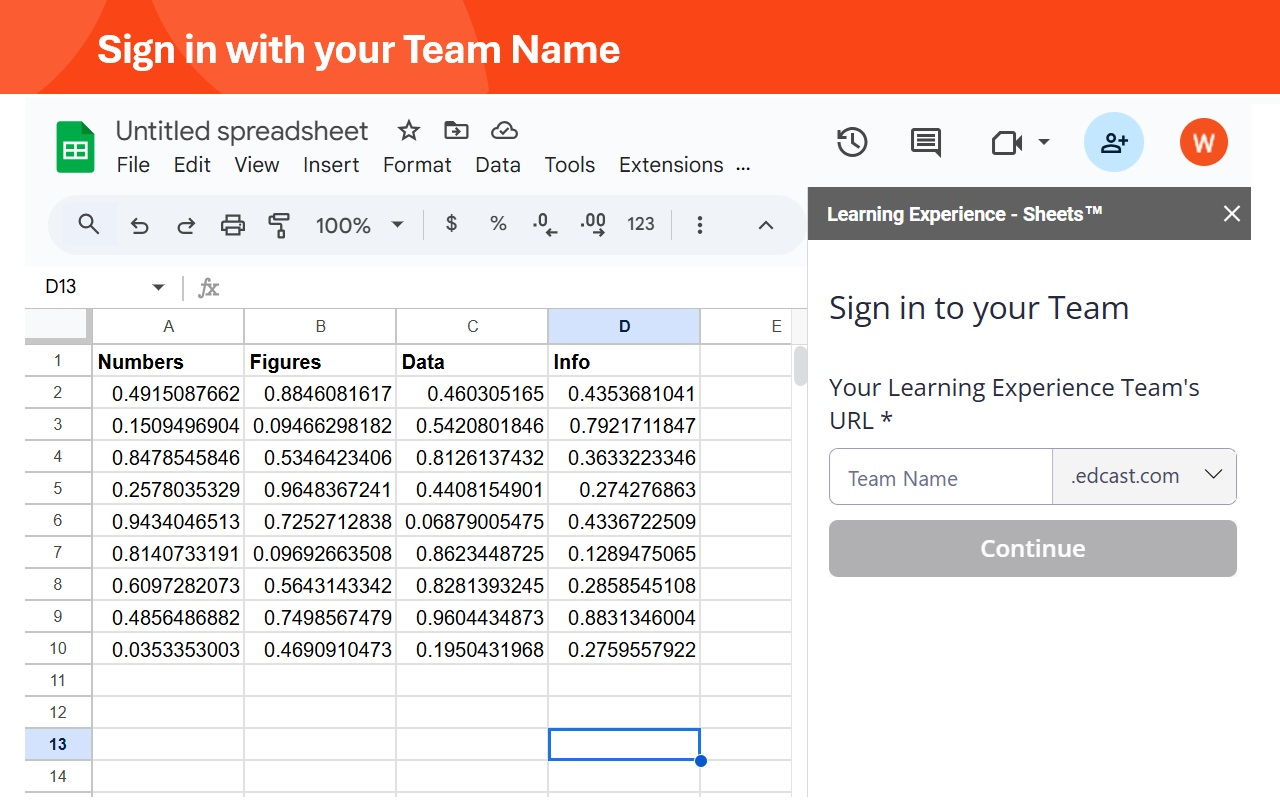
Task: Select cell with 0.274276863
Action: pyautogui.click(x=624, y=489)
